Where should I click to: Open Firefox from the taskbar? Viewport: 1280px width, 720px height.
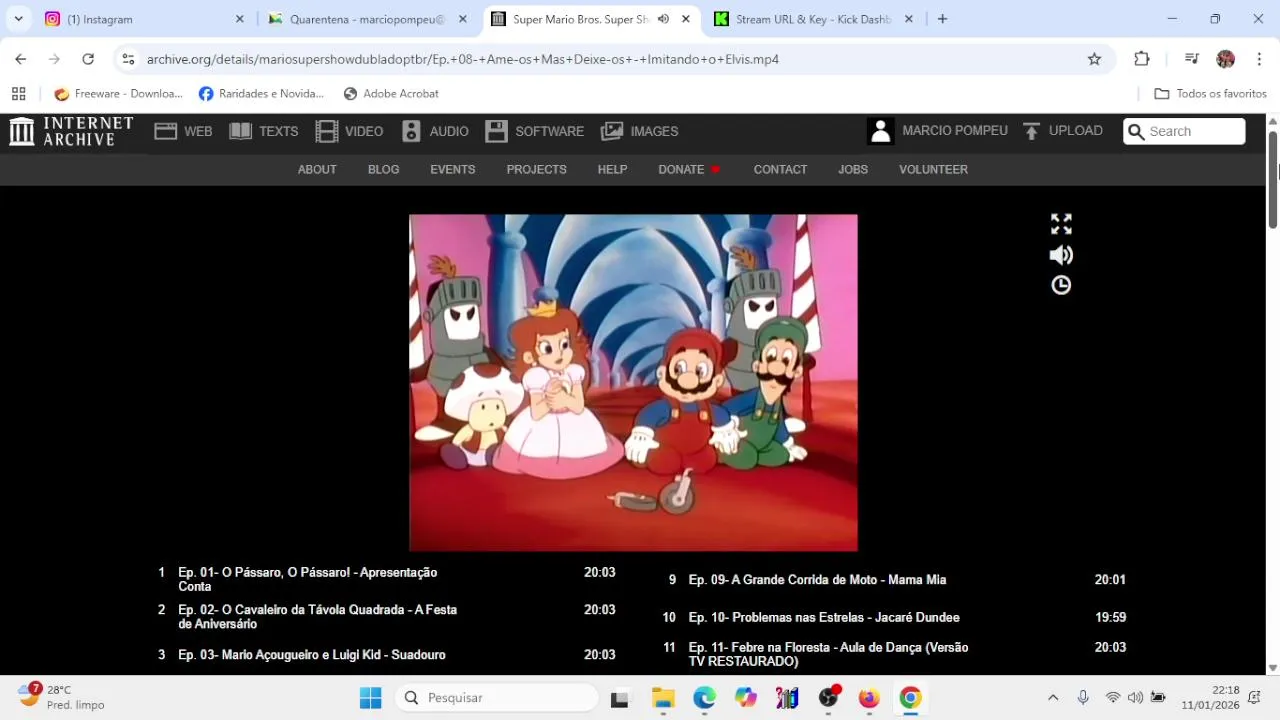pyautogui.click(x=869, y=698)
